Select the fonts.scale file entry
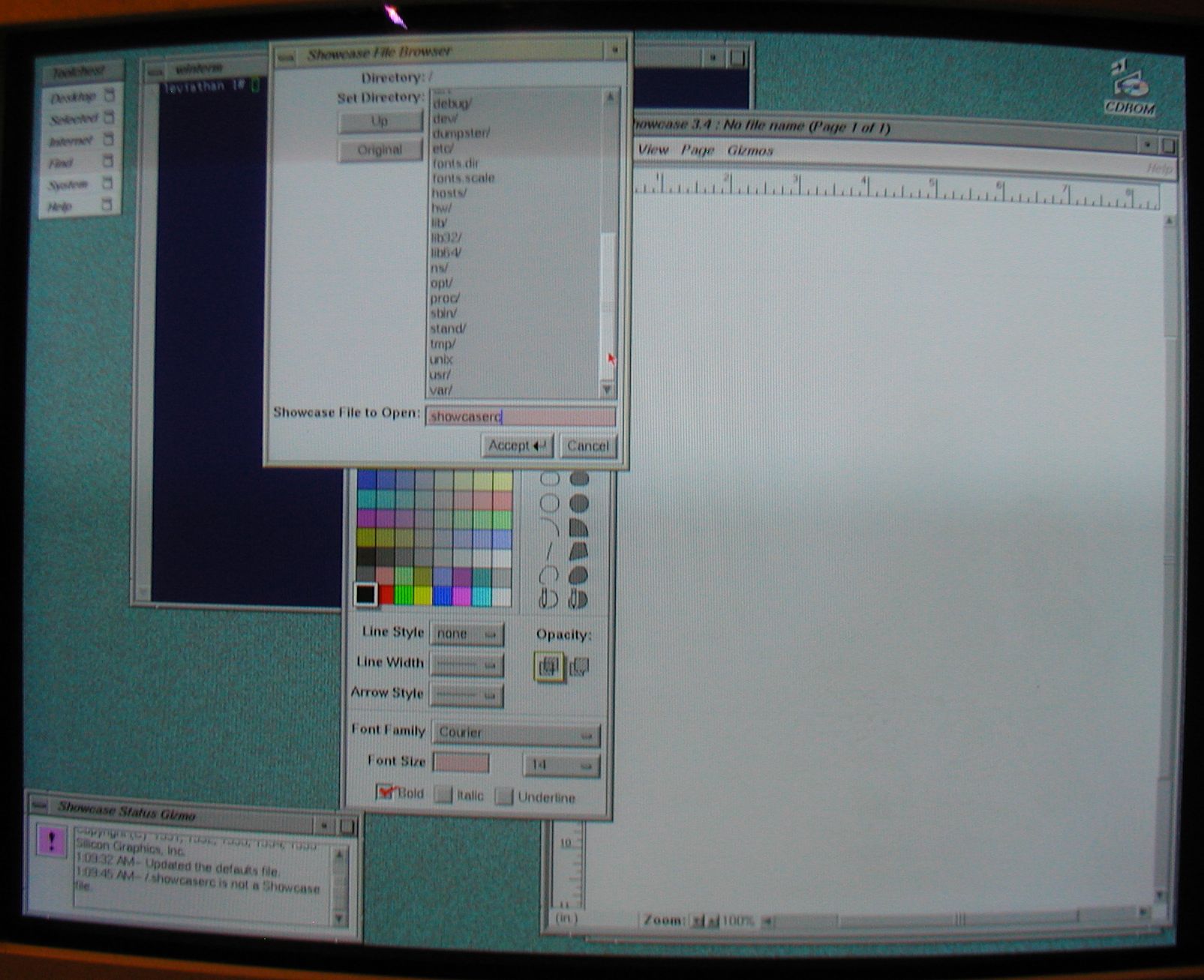The image size is (1204, 980). (463, 178)
